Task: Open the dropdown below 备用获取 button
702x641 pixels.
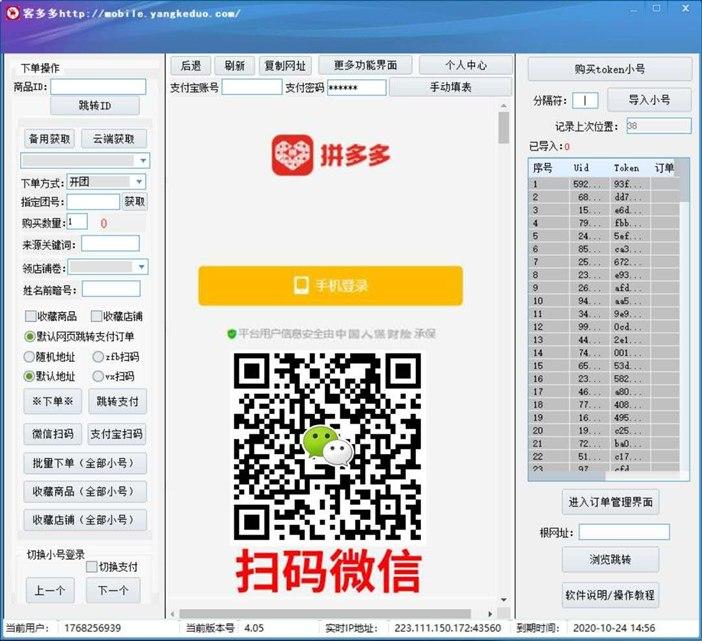Action: 85,160
